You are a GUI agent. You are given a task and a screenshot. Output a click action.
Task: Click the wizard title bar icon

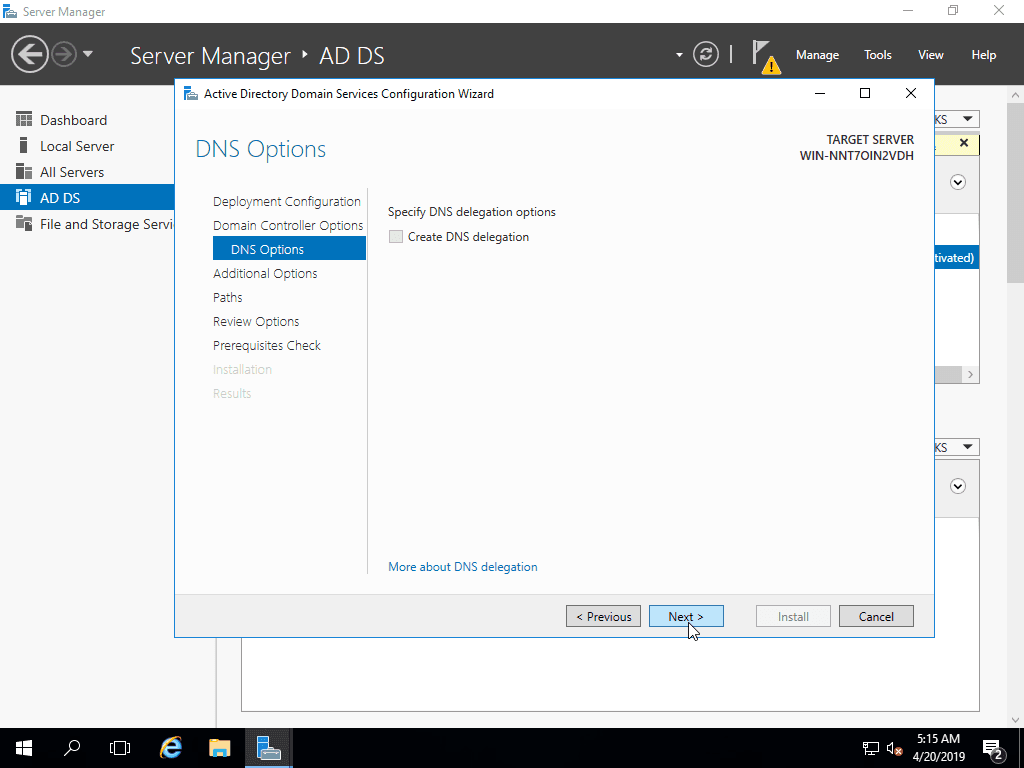click(x=191, y=93)
